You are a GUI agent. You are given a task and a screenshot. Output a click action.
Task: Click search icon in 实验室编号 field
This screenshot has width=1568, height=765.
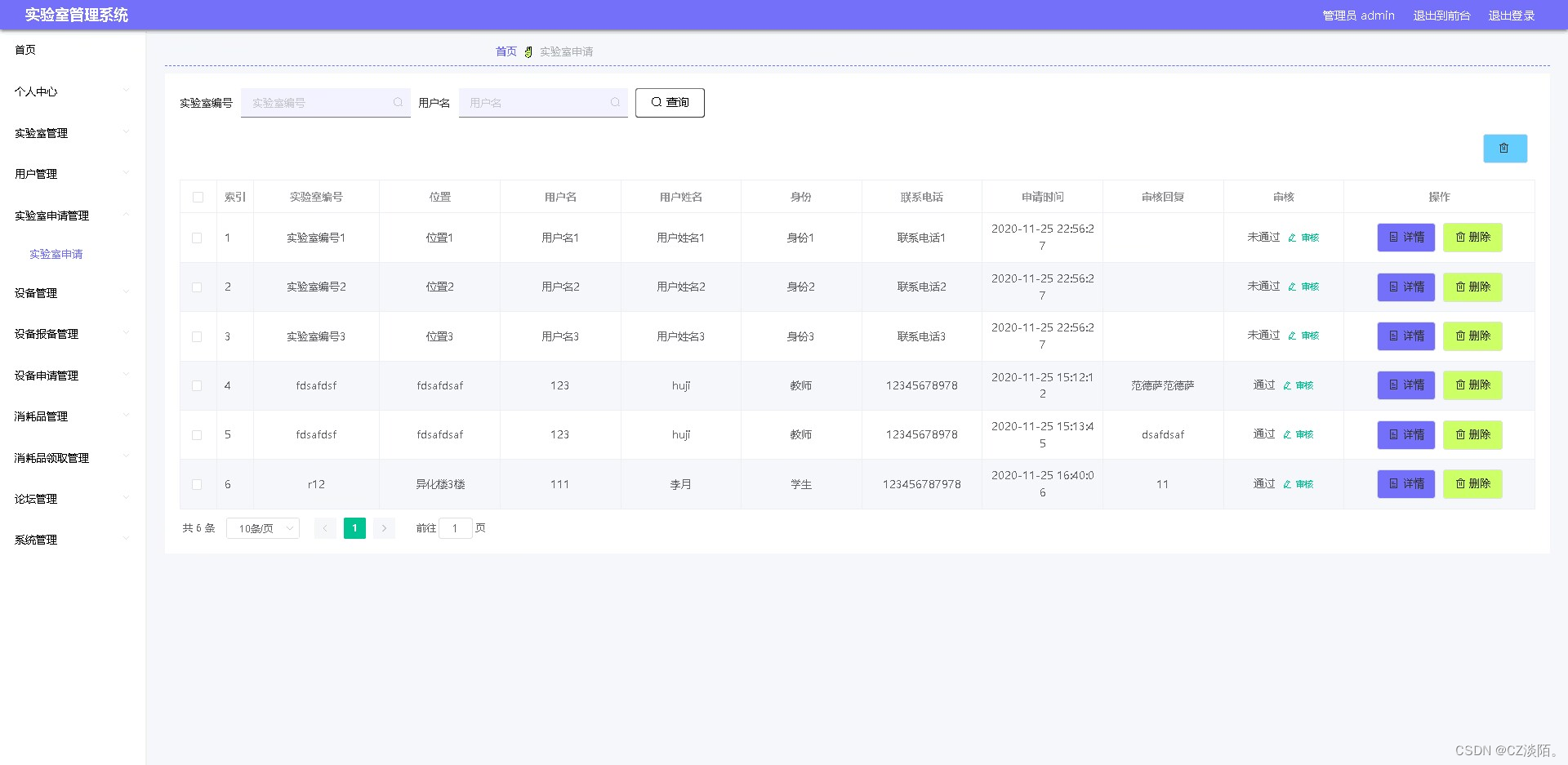click(398, 103)
